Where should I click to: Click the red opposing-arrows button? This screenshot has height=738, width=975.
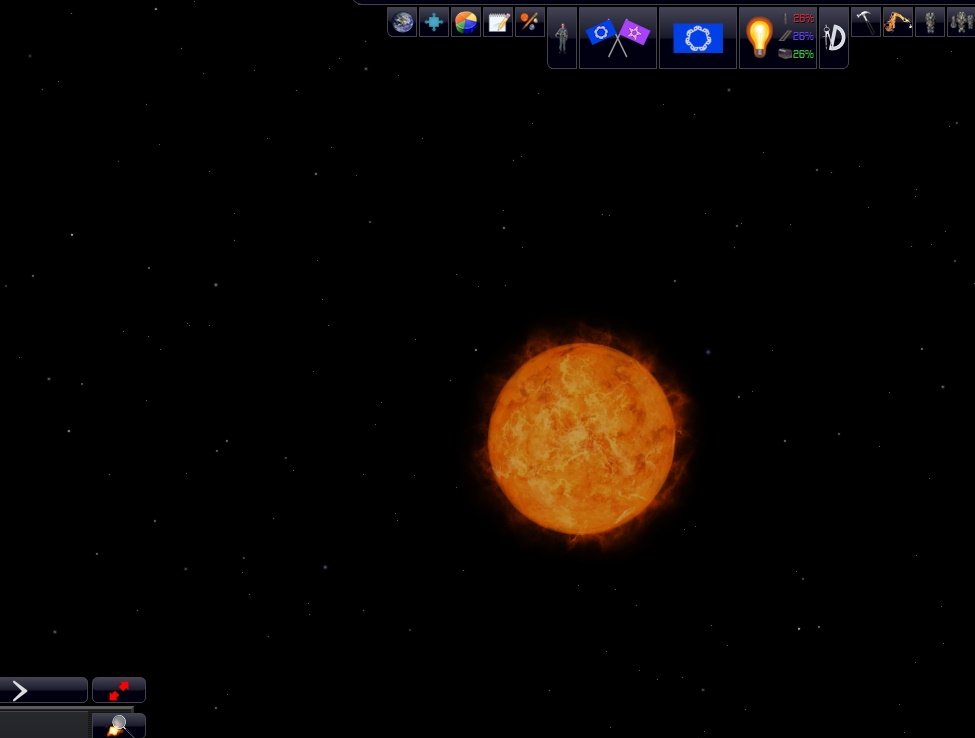(118, 689)
